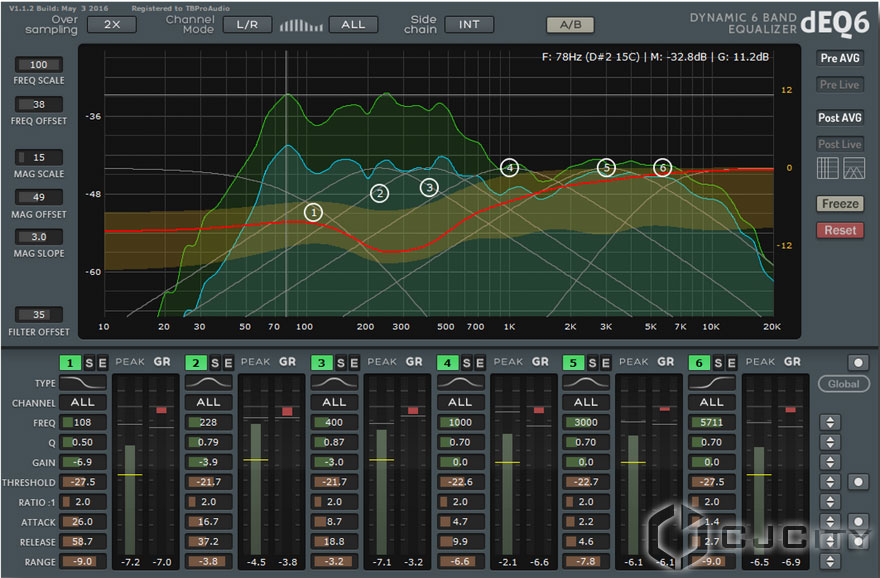Select band node 6 on the EQ graph
This screenshot has width=880, height=578.
(x=663, y=167)
